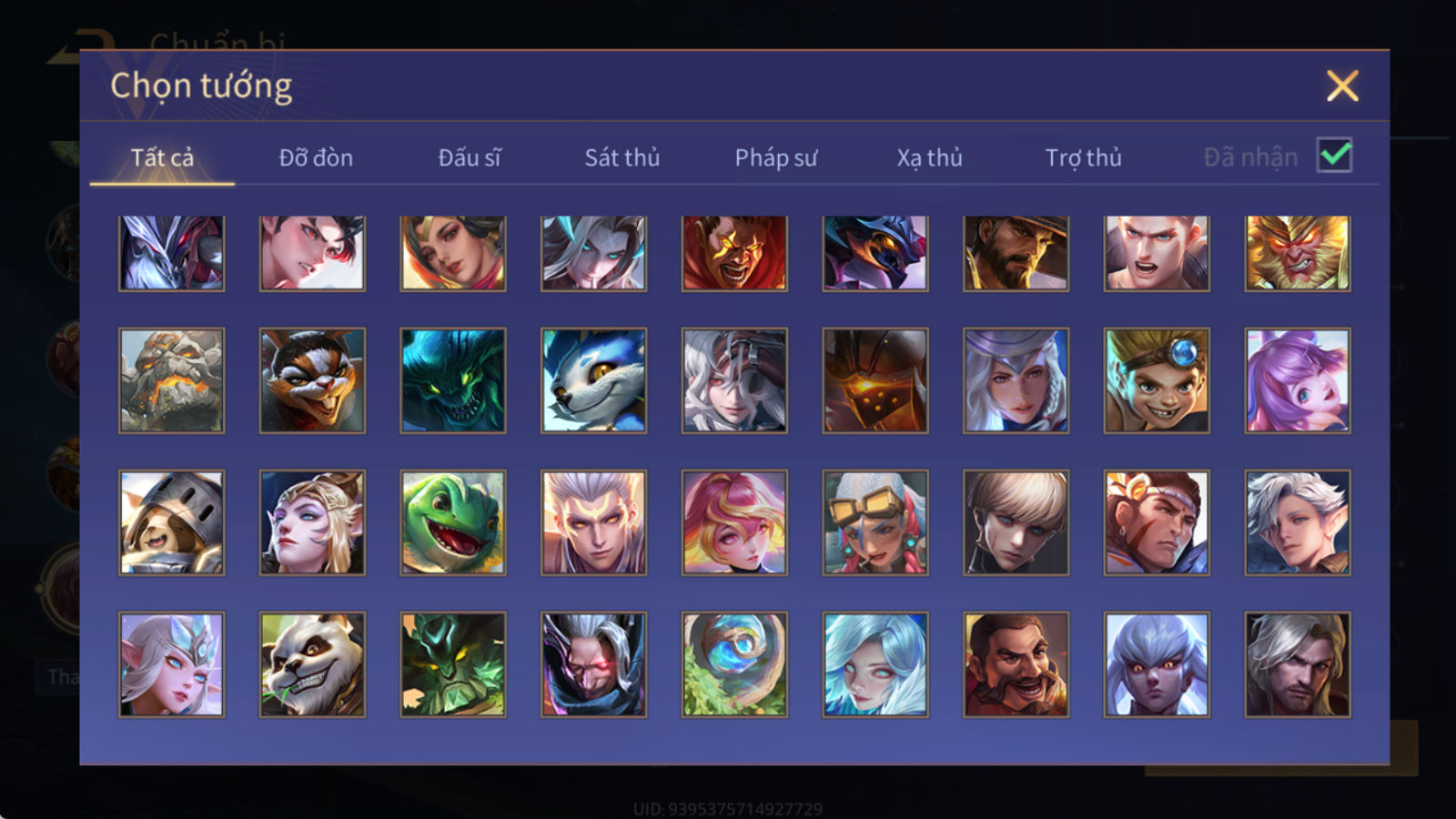Screen dimensions: 1456x819
Task: Select the Monkey King hero with golden crown
Action: (x=1297, y=253)
